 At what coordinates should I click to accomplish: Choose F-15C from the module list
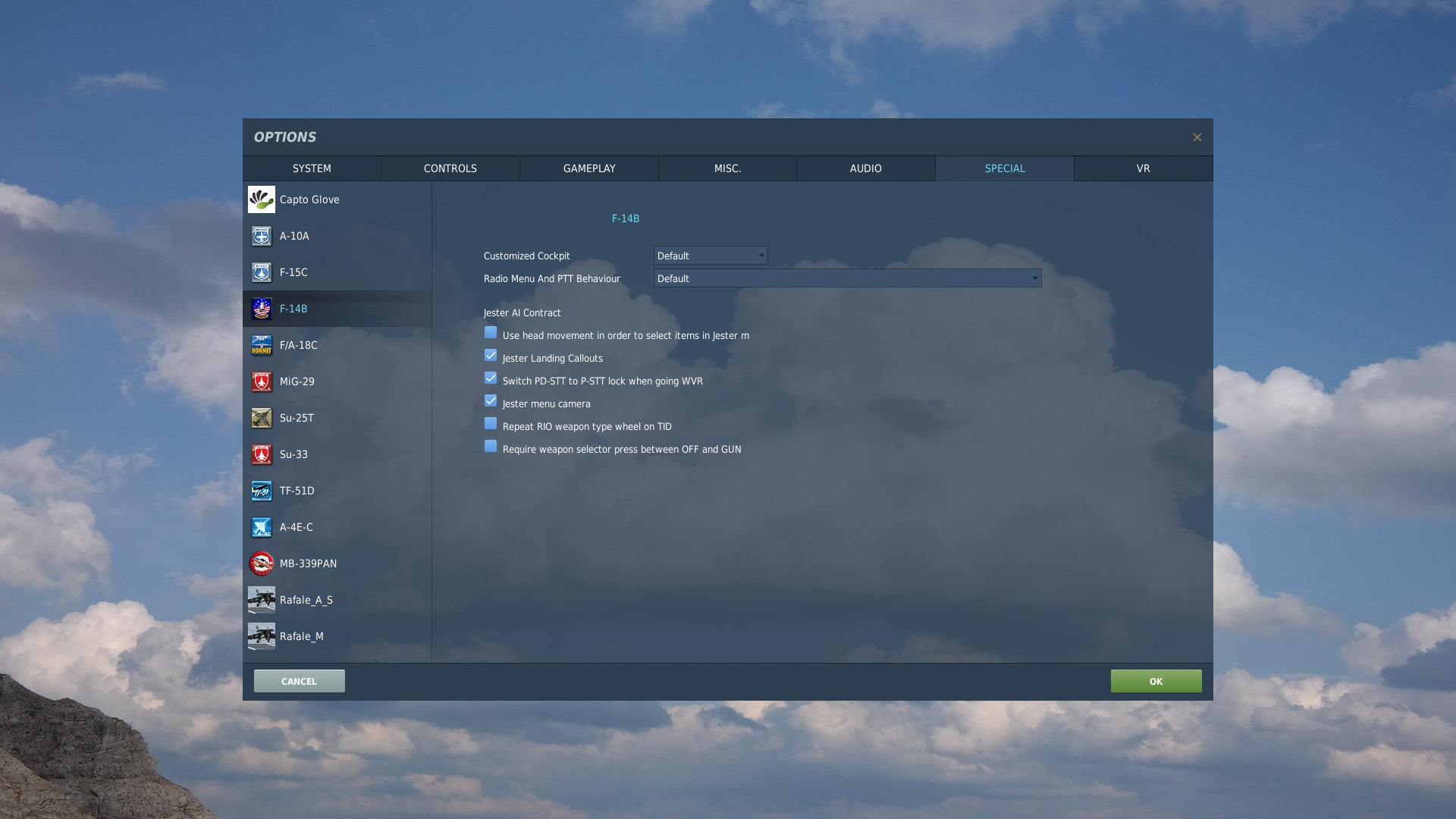337,272
